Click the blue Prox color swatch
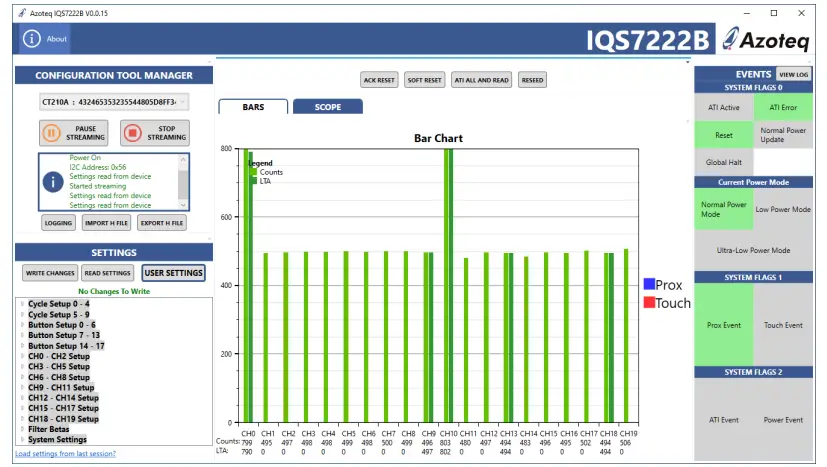 649,285
